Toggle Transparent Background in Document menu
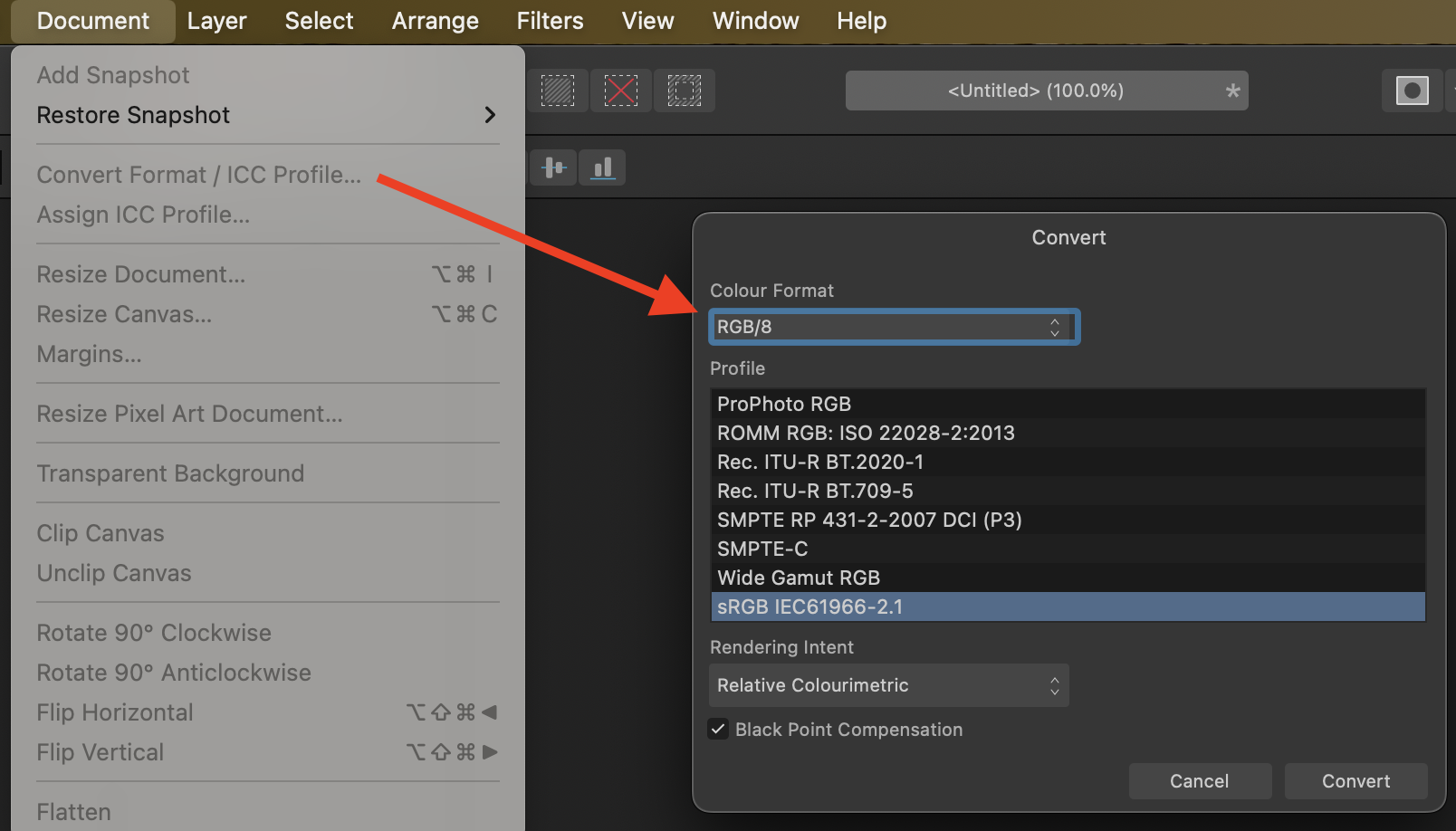The height and width of the screenshot is (831, 1456). (x=170, y=473)
